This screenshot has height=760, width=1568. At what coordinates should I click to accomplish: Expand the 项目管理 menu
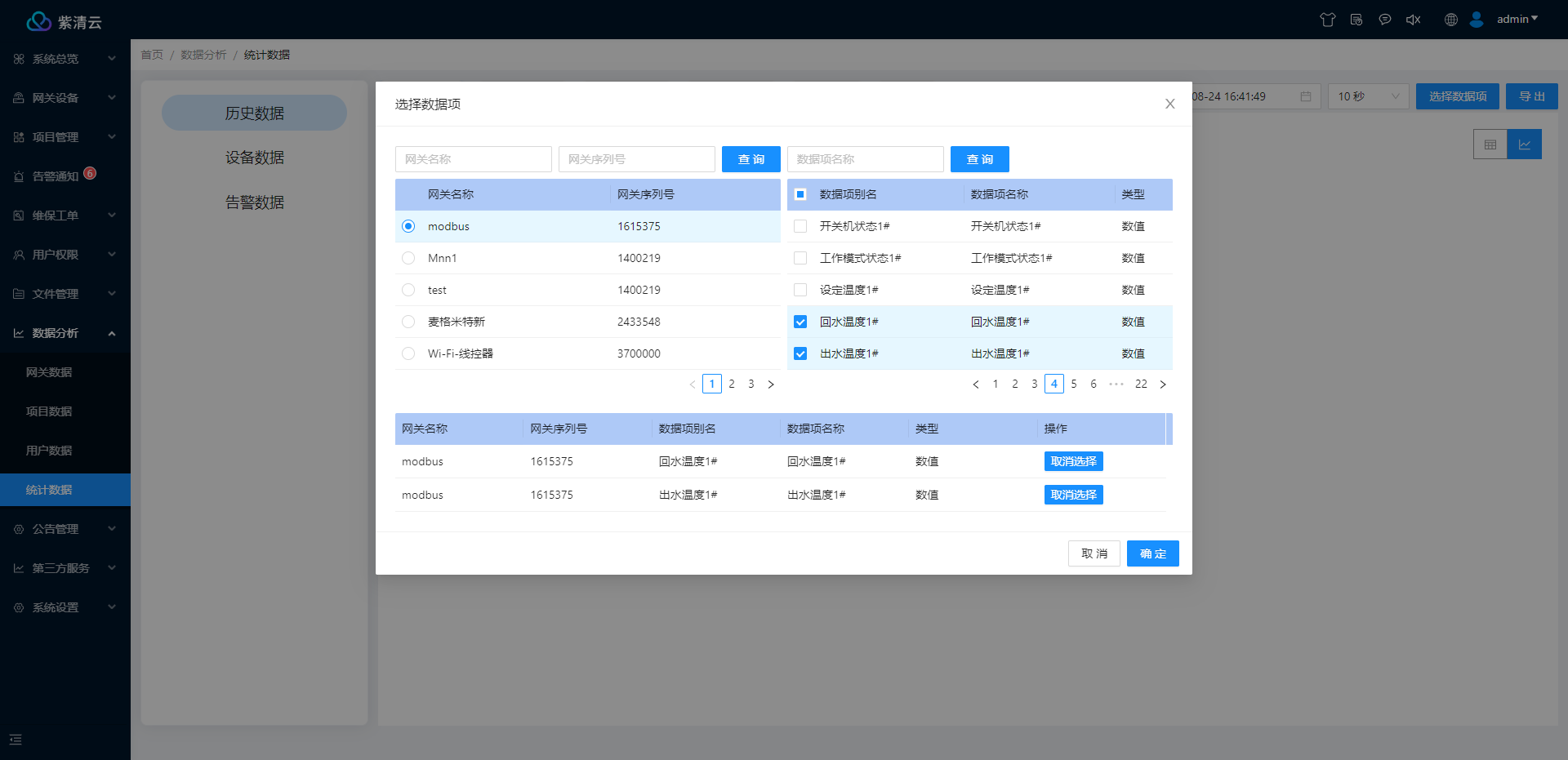click(65, 137)
